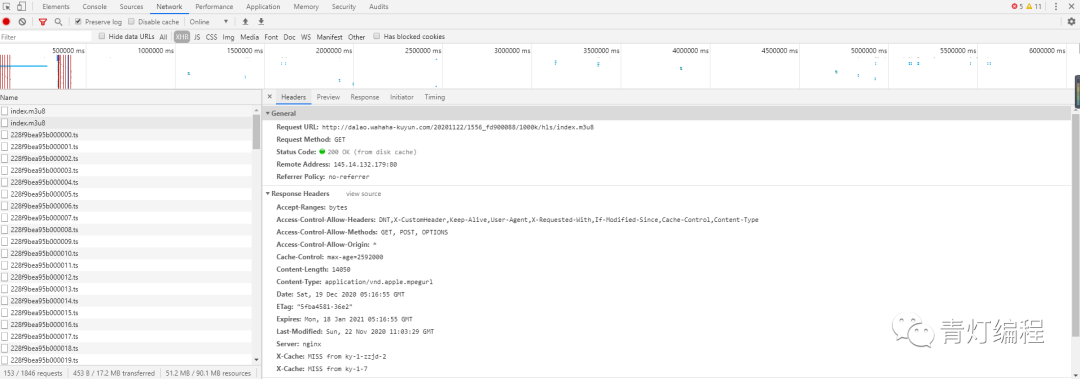Click the Request URL value text

458,127
